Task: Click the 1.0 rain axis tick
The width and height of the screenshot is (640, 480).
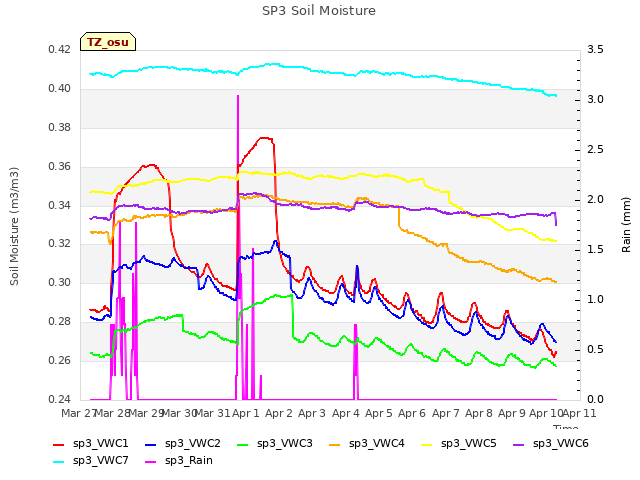Action: coord(596,300)
